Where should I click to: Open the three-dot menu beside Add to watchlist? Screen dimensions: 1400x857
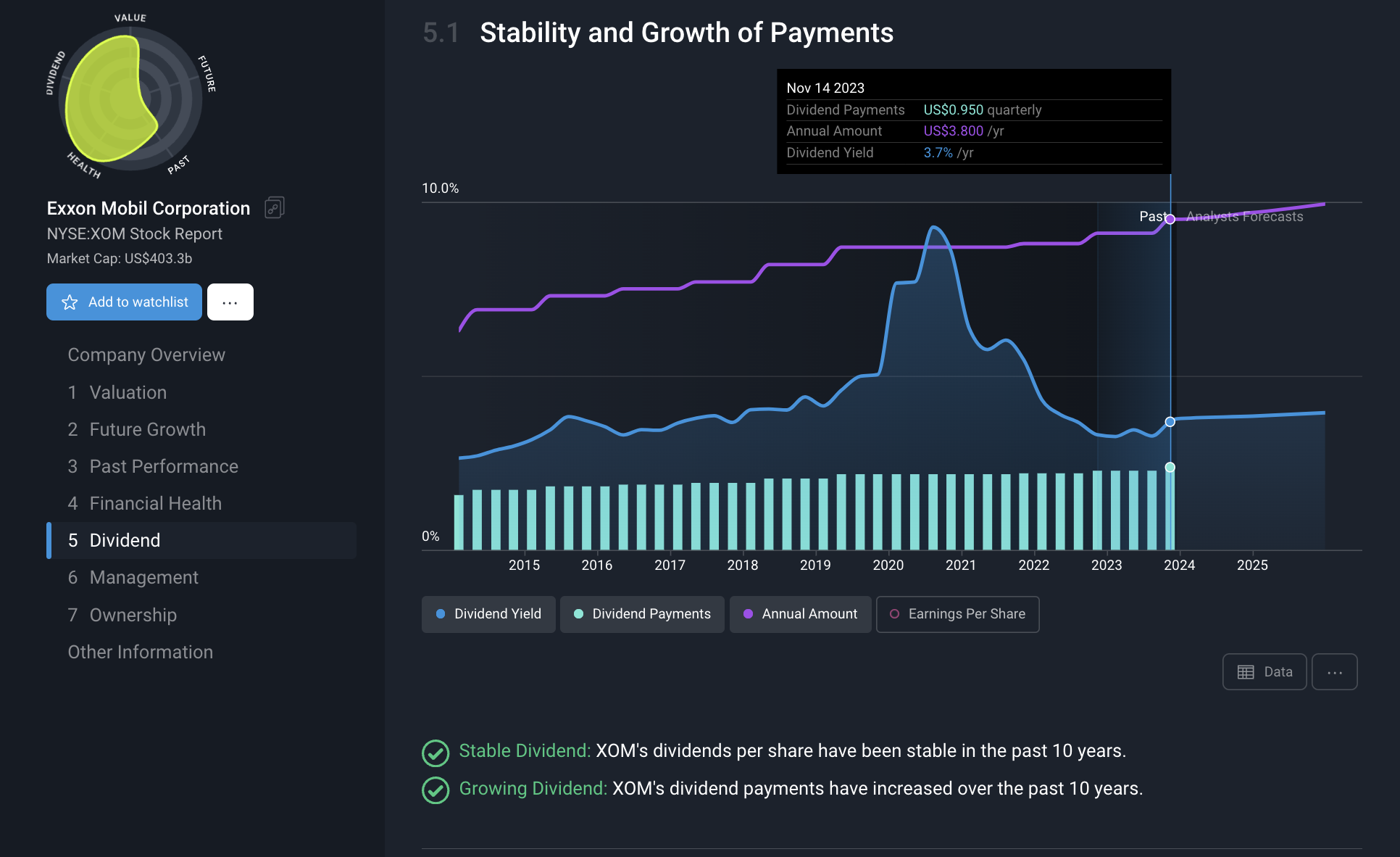click(x=230, y=302)
